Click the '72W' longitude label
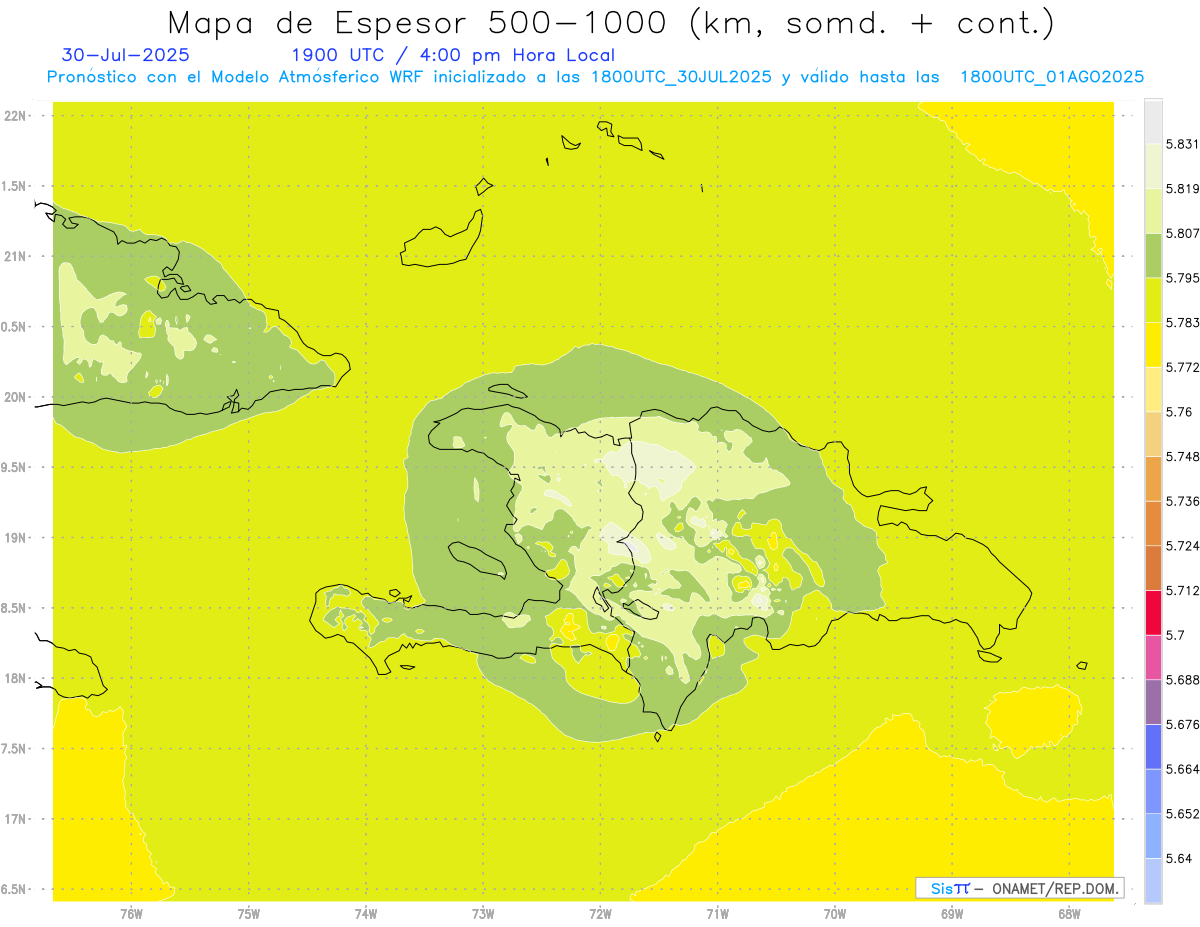Image resolution: width=1200 pixels, height=927 pixels. click(x=601, y=913)
